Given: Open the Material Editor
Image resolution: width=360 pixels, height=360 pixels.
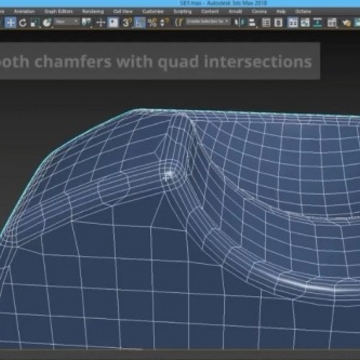Looking at the screenshot, I should point(332,23).
